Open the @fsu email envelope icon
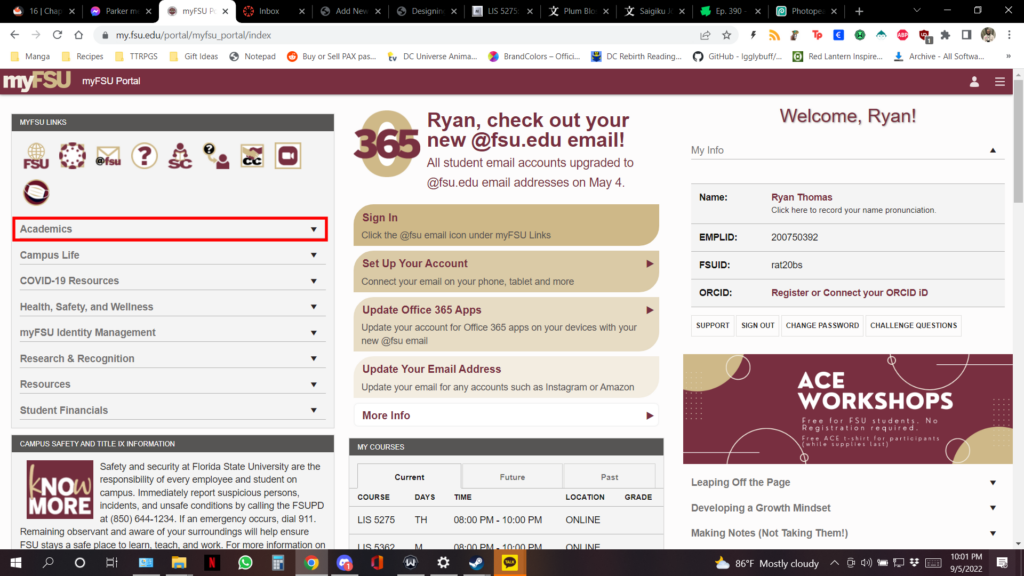Image resolution: width=1024 pixels, height=576 pixels. (x=108, y=156)
